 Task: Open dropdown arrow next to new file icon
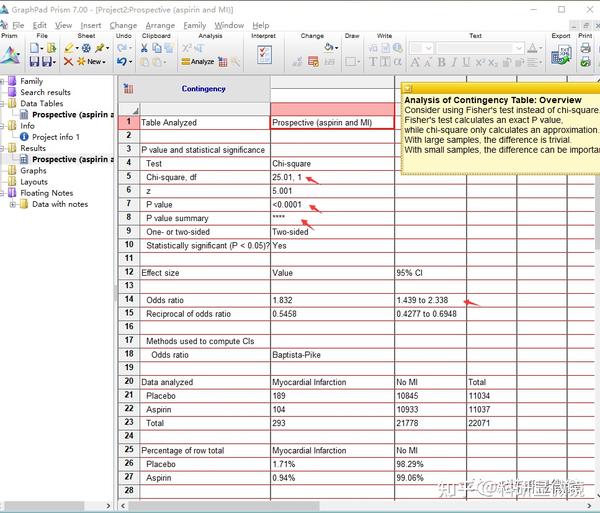point(41,48)
